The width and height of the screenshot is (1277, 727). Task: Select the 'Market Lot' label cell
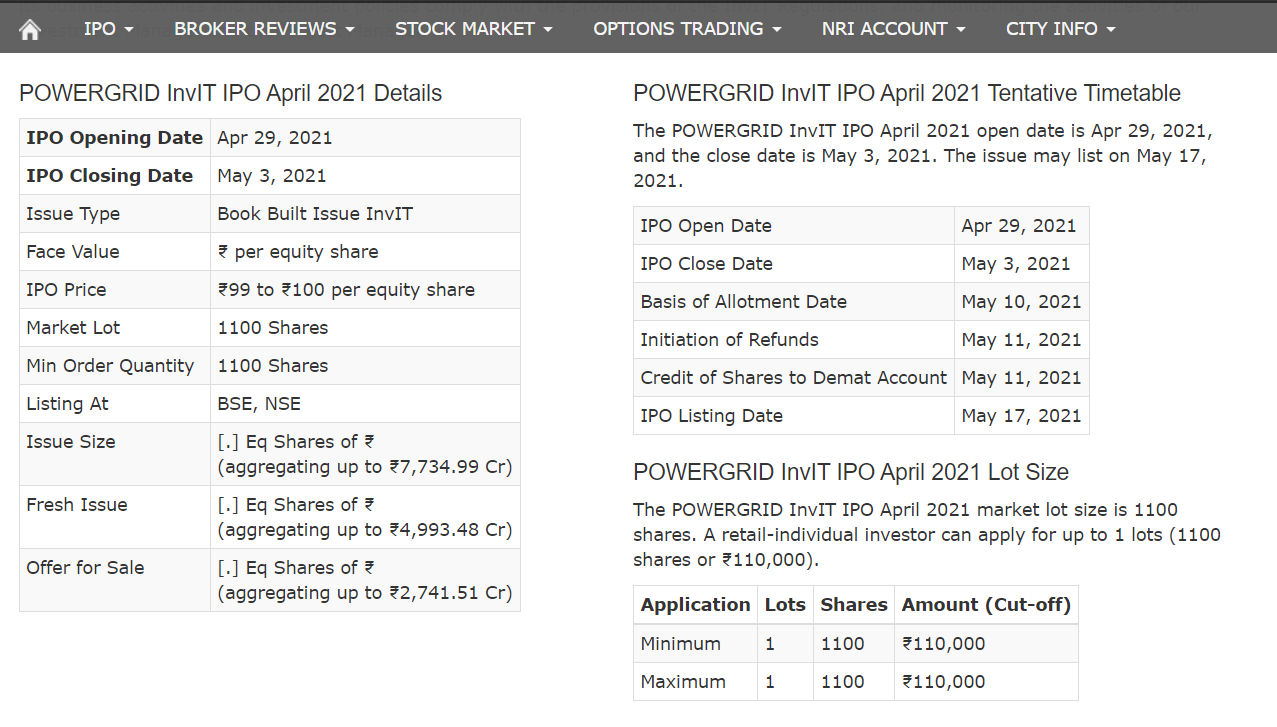point(115,328)
